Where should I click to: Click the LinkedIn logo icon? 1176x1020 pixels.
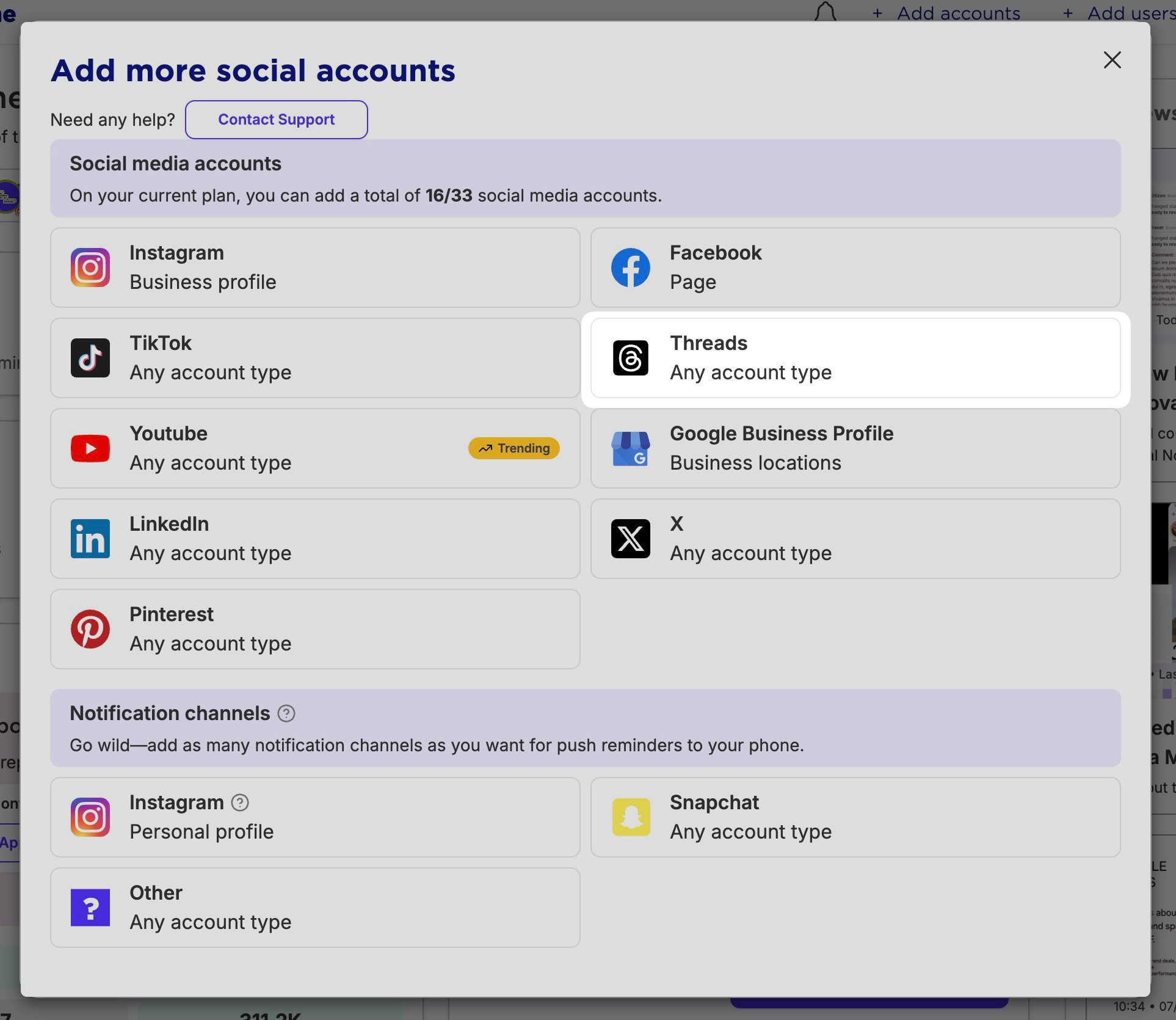(90, 539)
